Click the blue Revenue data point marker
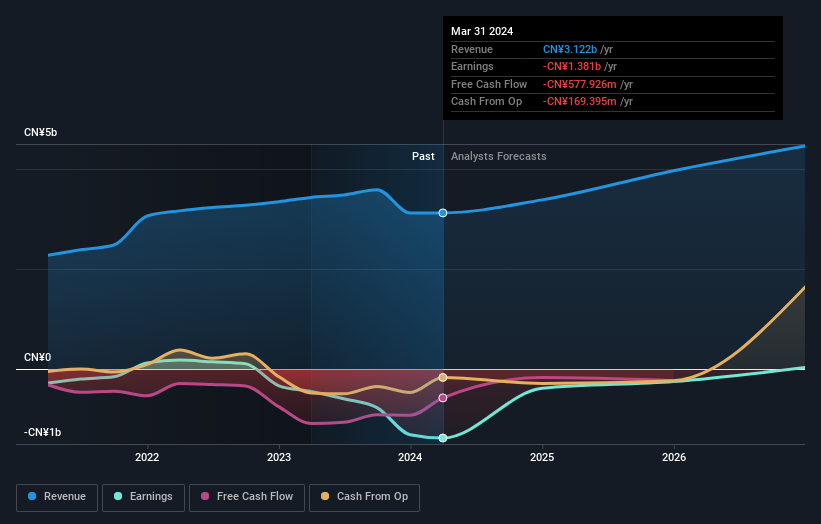 point(443,213)
